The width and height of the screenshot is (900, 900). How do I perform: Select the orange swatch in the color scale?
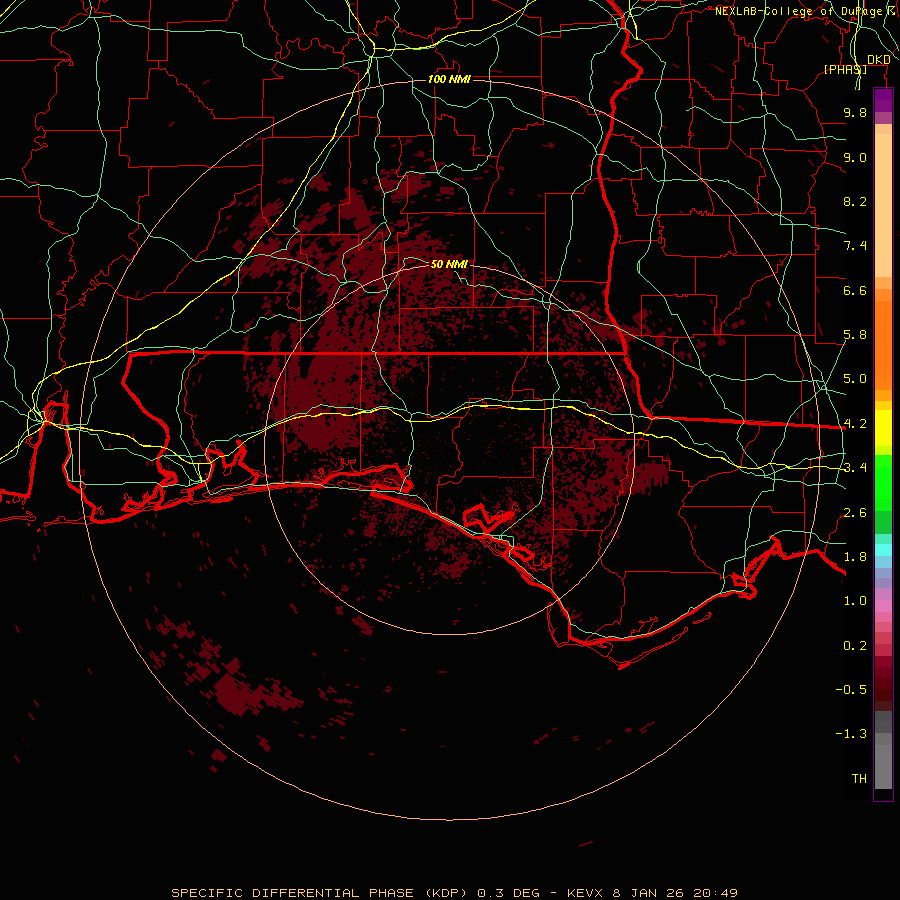[x=883, y=344]
